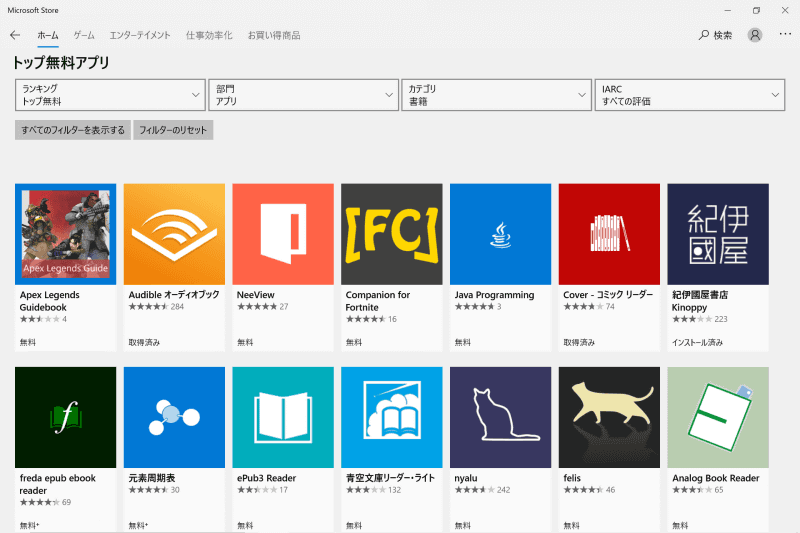
Task: Open the Kinokuniya Kinoppy app icon
Action: [x=718, y=234]
